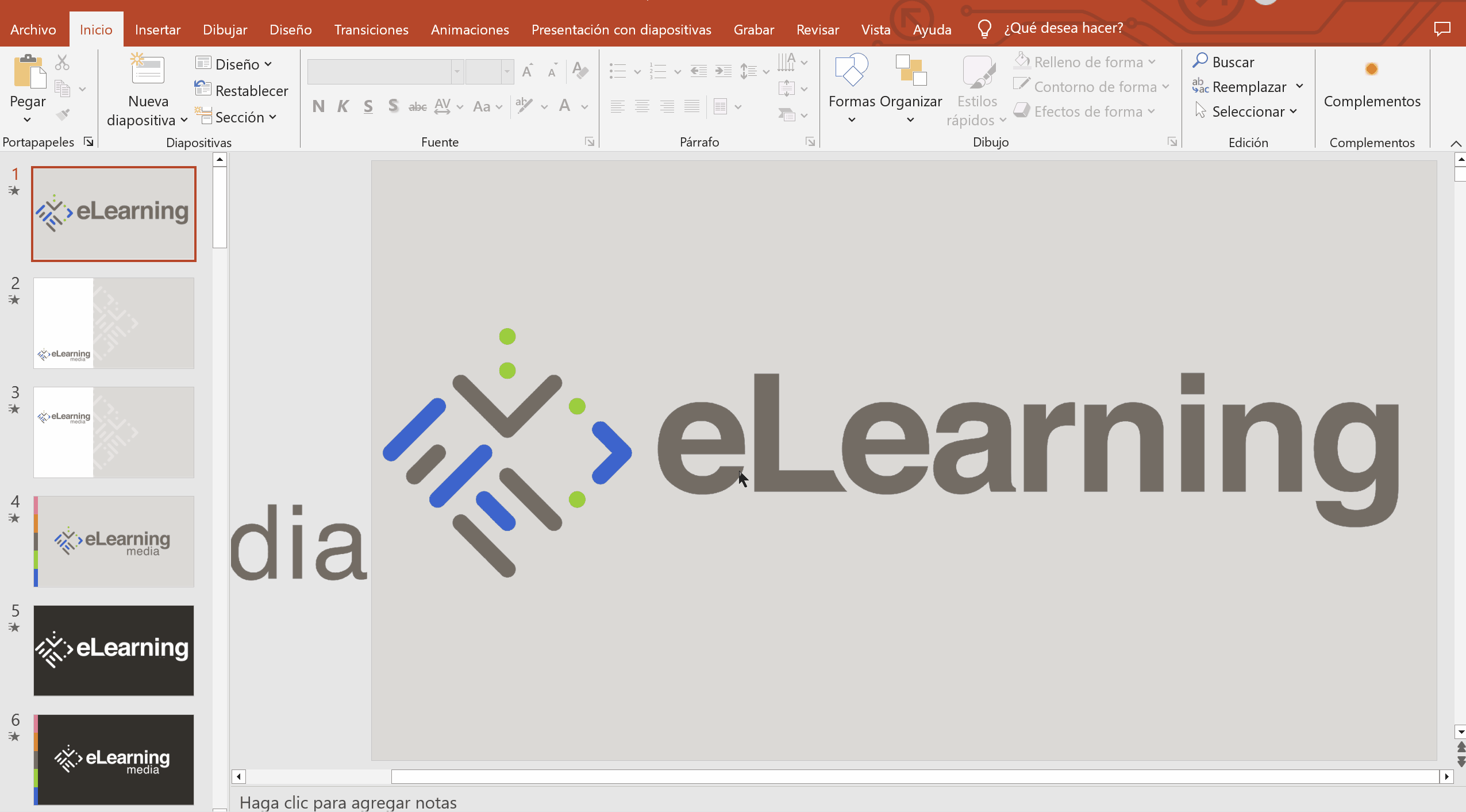Toggle justify paragraph alignment
The image size is (1466, 812).
(x=692, y=106)
